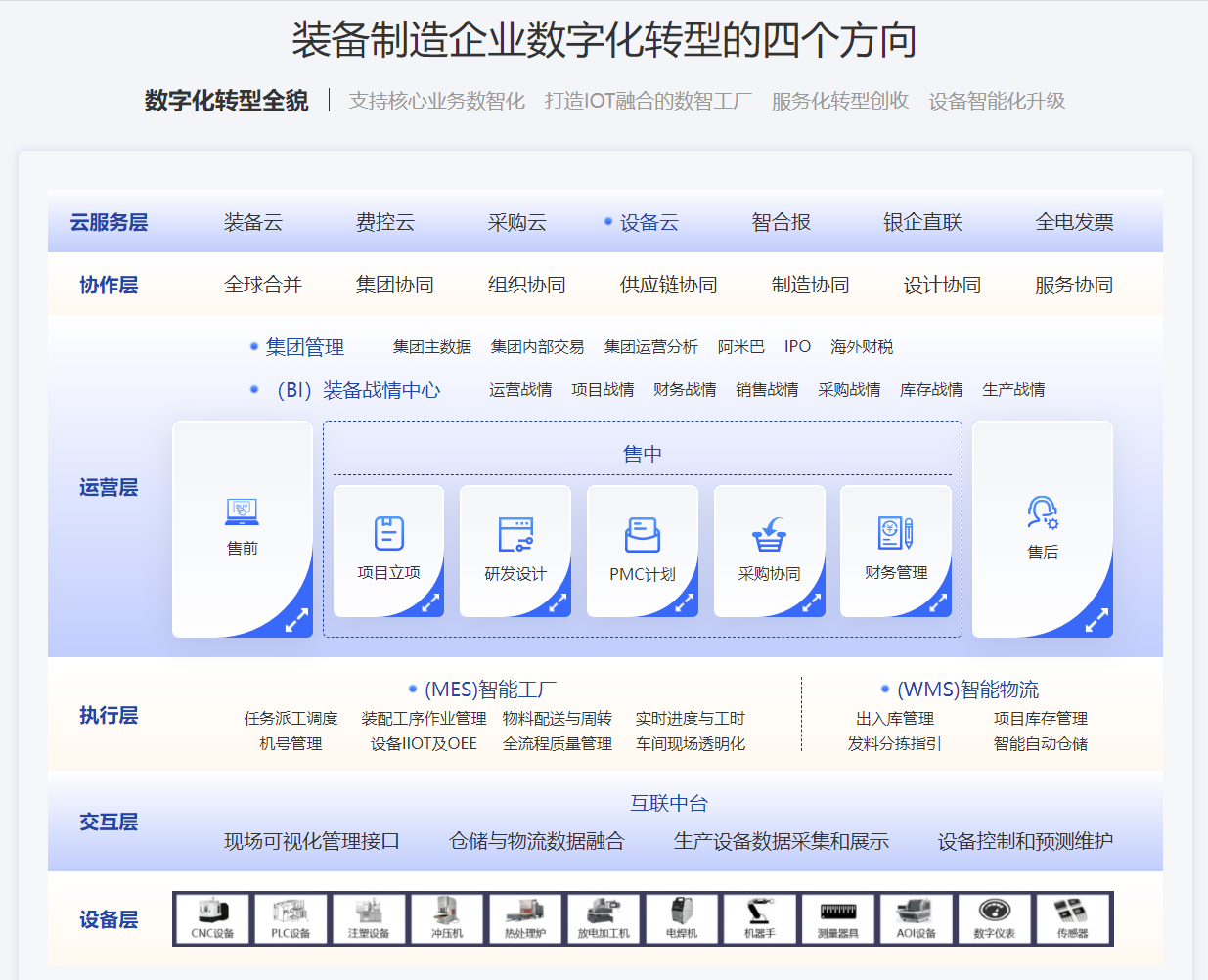The image size is (1208, 980).
Task: Click the 财务管理 ledger icon
Action: tap(896, 533)
